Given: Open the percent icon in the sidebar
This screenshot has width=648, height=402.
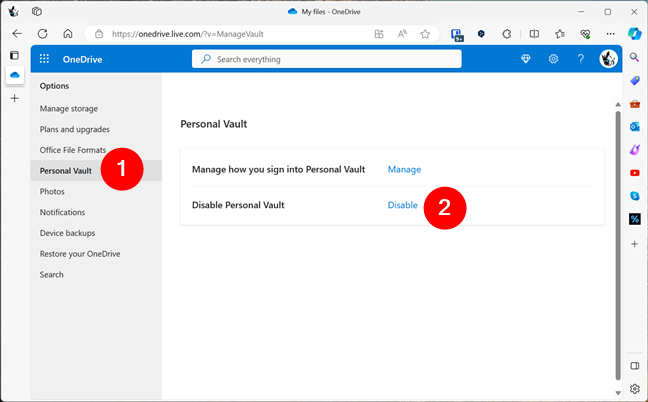Looking at the screenshot, I should (x=635, y=219).
